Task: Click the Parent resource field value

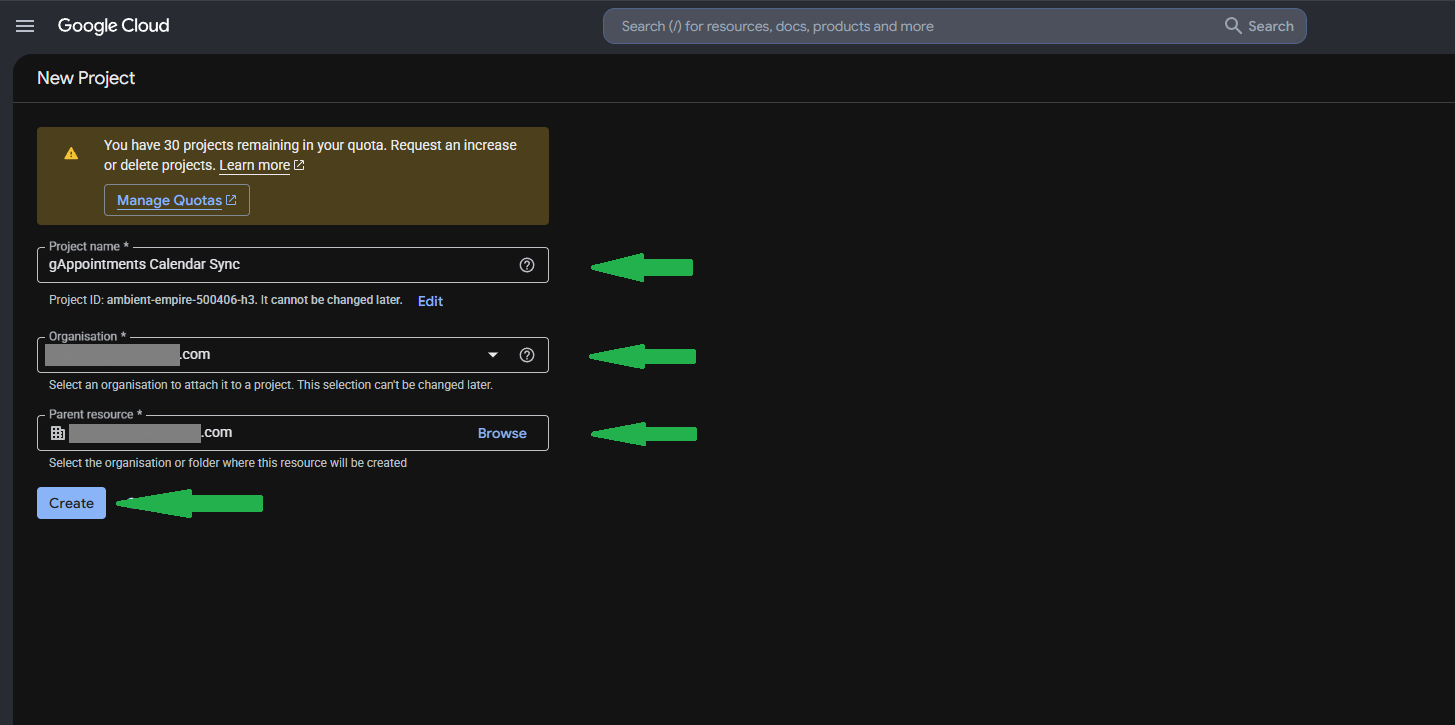Action: tap(150, 433)
